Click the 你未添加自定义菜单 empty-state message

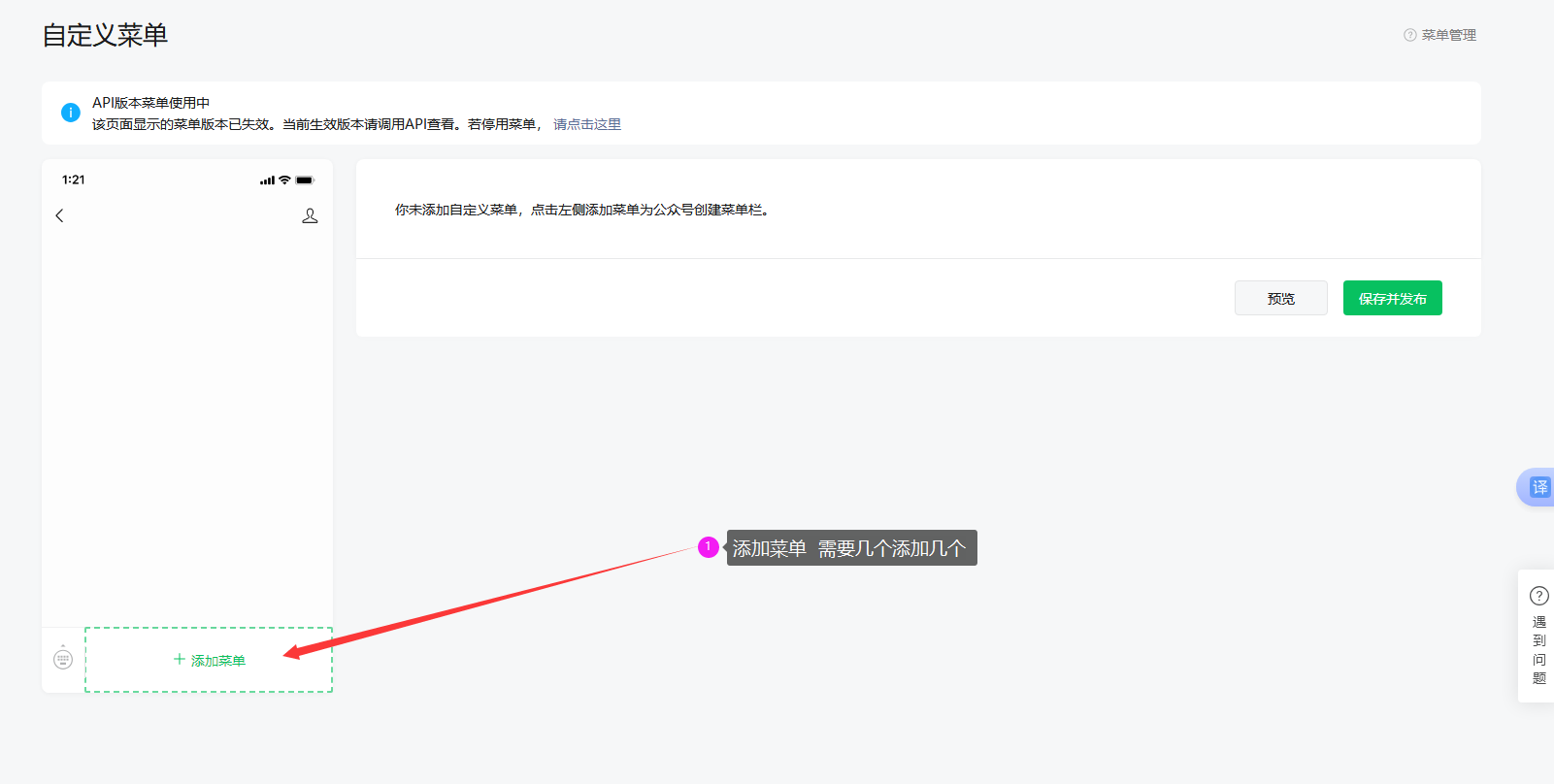[x=582, y=210]
